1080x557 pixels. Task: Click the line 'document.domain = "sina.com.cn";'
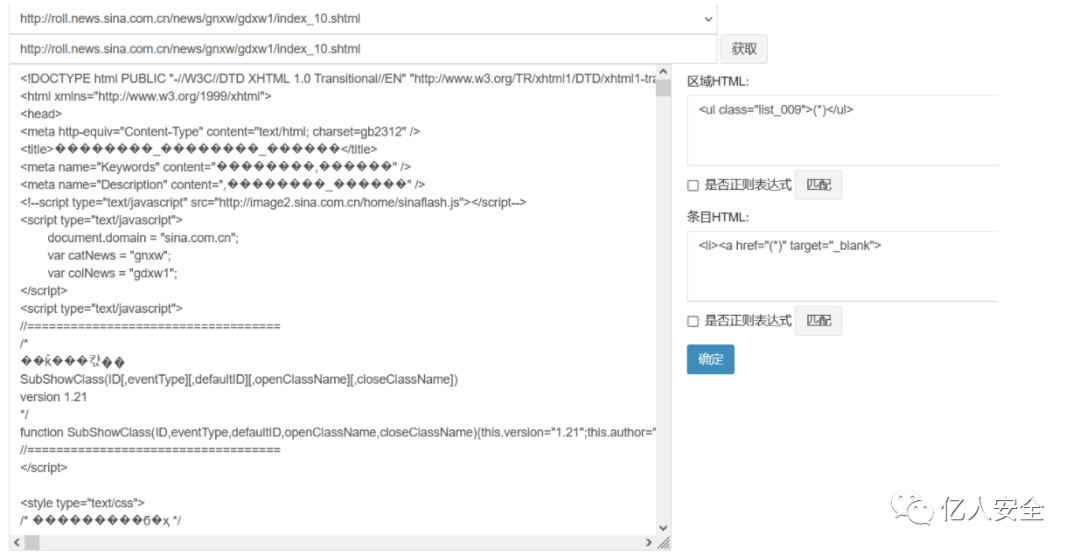pos(143,238)
